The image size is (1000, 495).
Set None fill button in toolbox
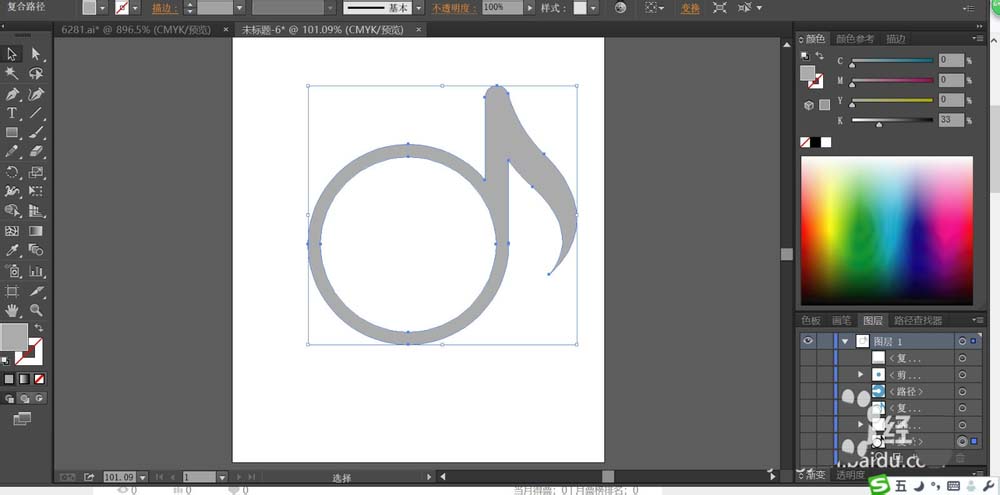[40, 379]
